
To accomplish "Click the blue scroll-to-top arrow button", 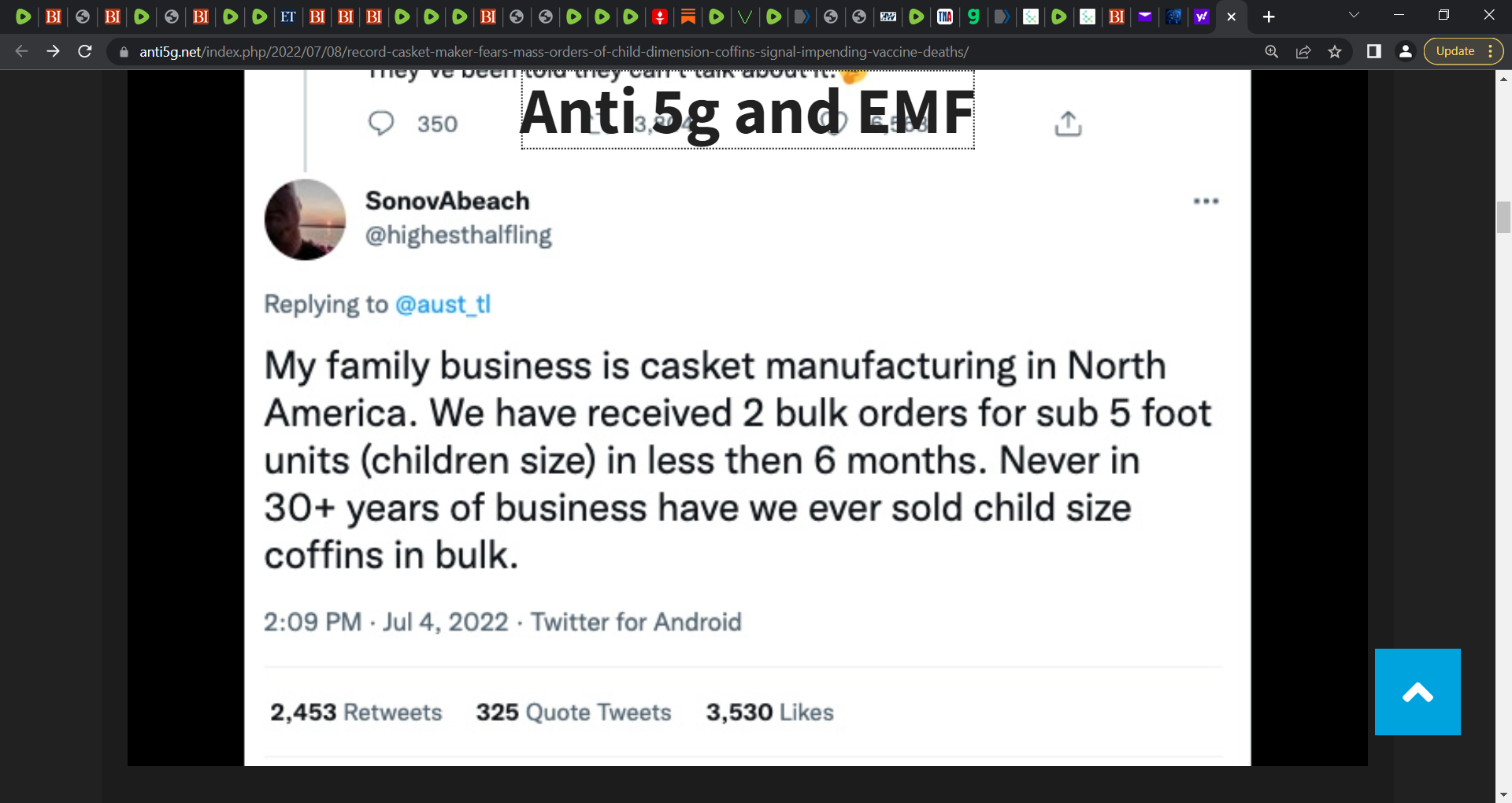I will point(1417,692).
